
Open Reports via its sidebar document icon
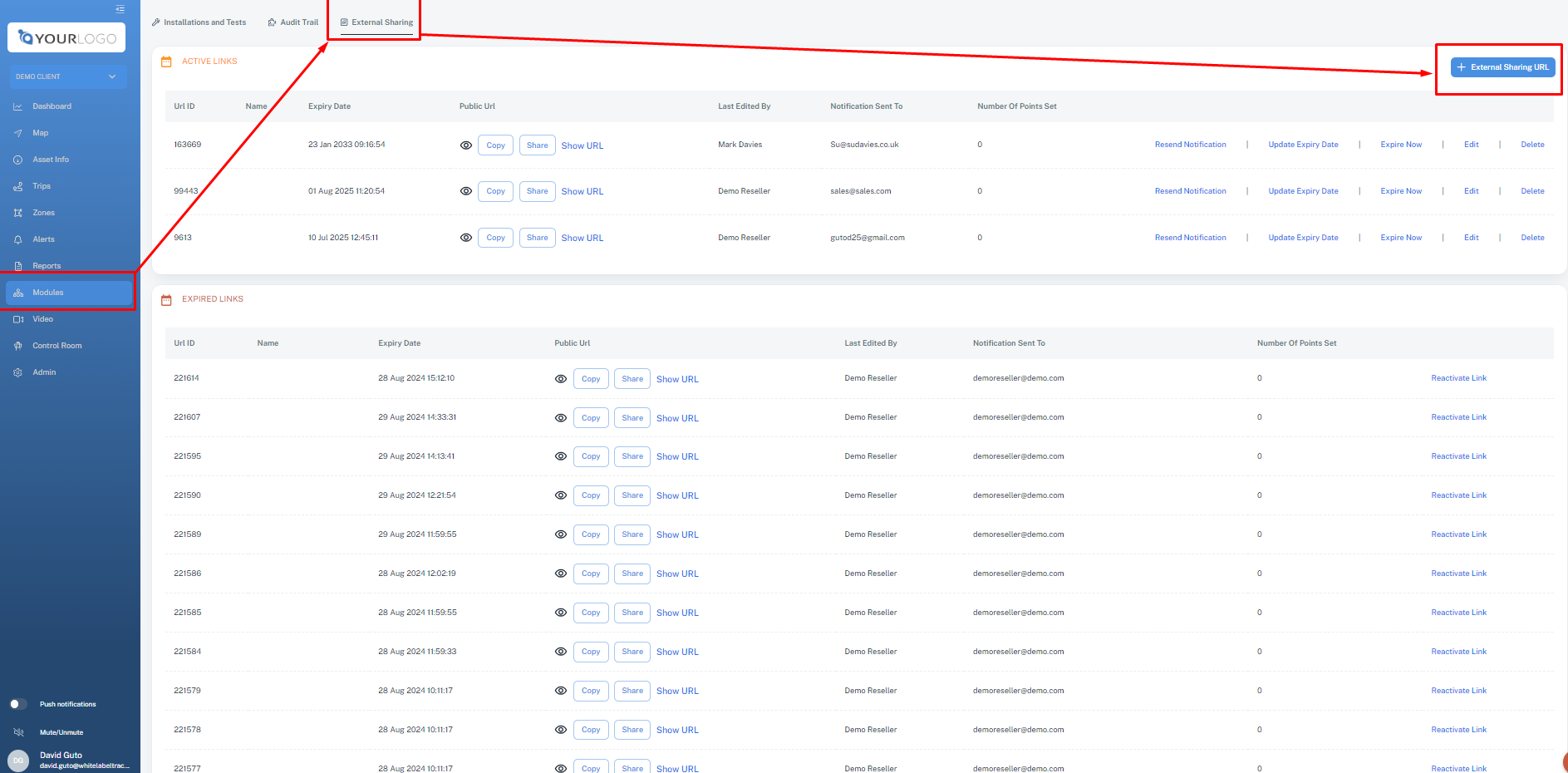(18, 266)
